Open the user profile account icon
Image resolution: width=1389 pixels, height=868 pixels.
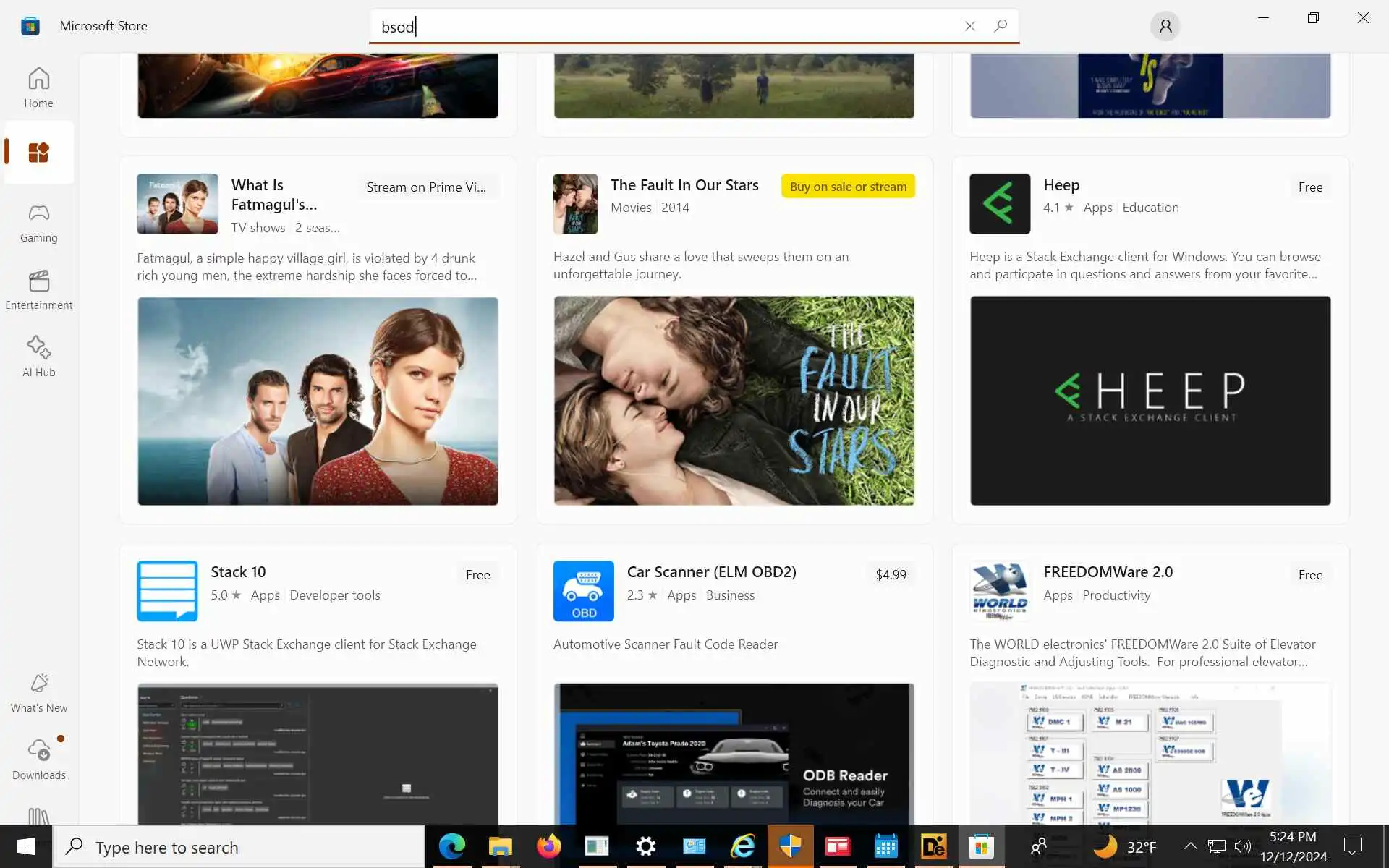coord(1165,26)
